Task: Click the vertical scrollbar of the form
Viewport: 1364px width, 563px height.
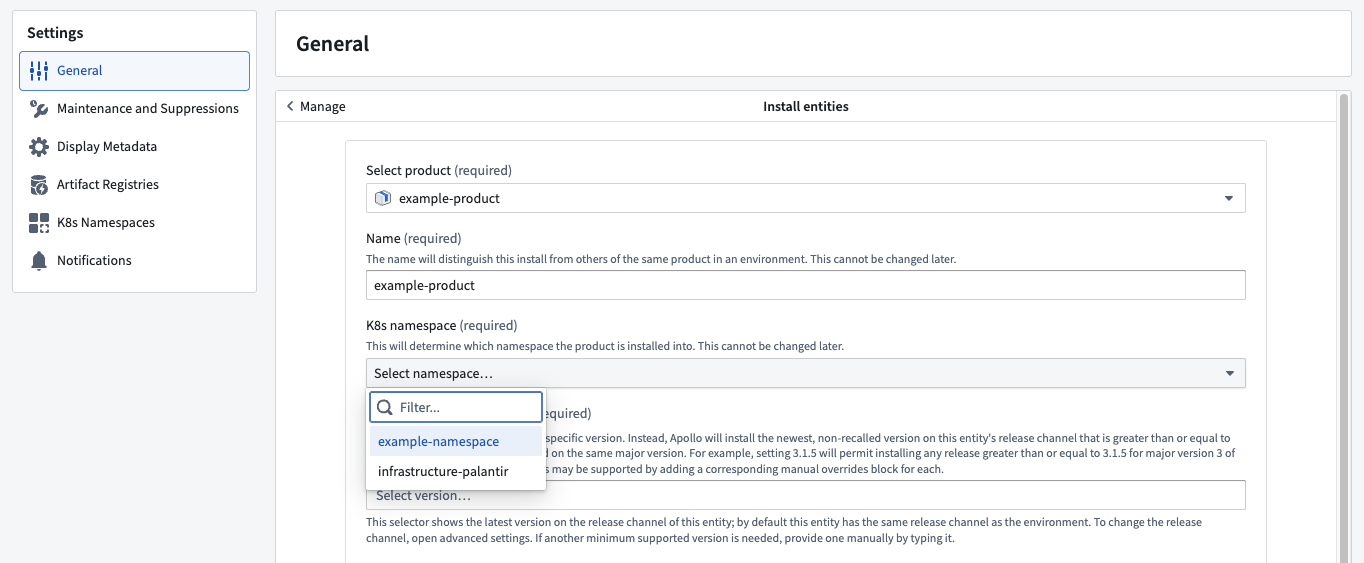Action: pos(1344,328)
